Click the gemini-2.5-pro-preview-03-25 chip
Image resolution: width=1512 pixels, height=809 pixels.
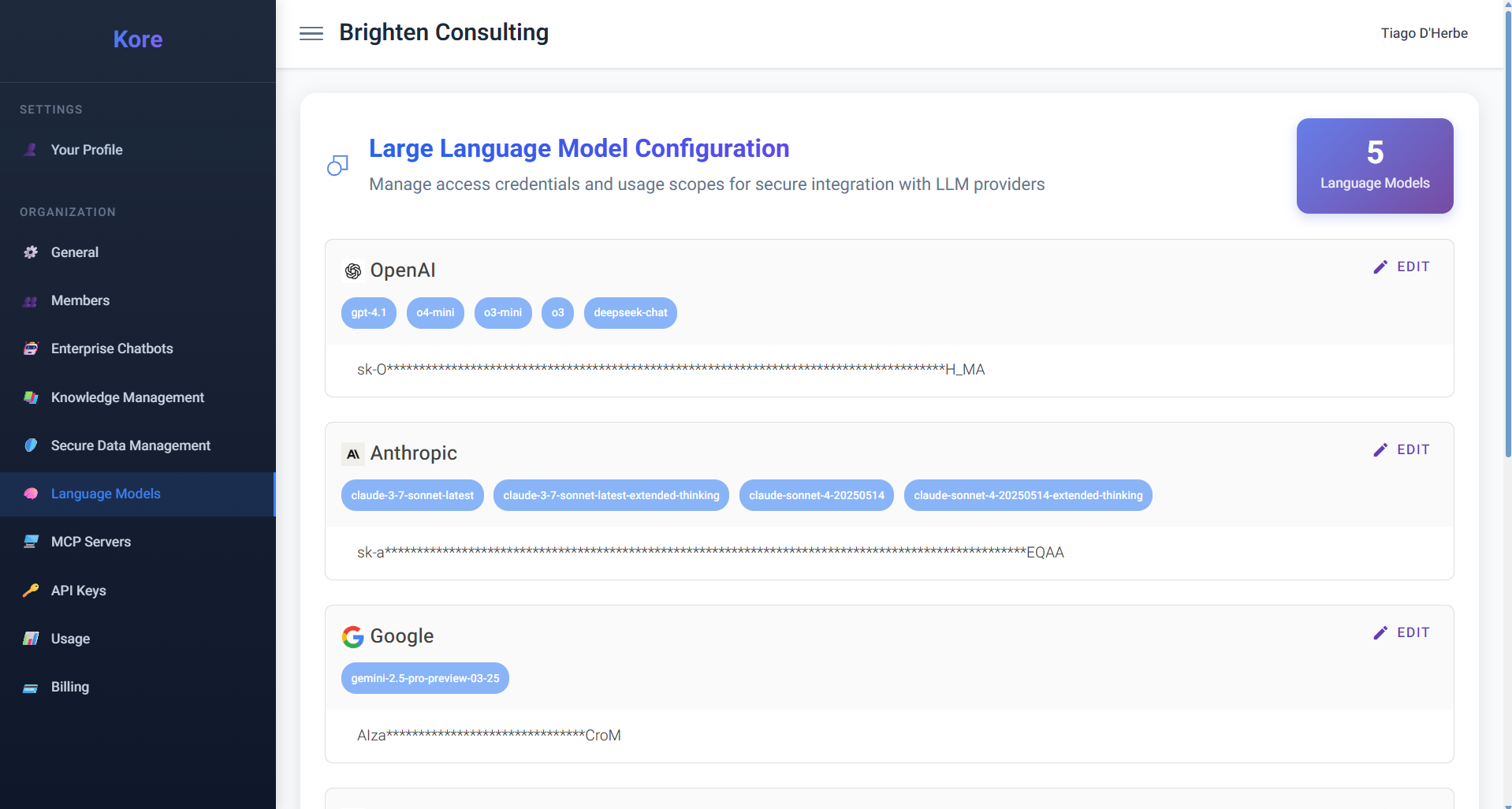click(425, 678)
